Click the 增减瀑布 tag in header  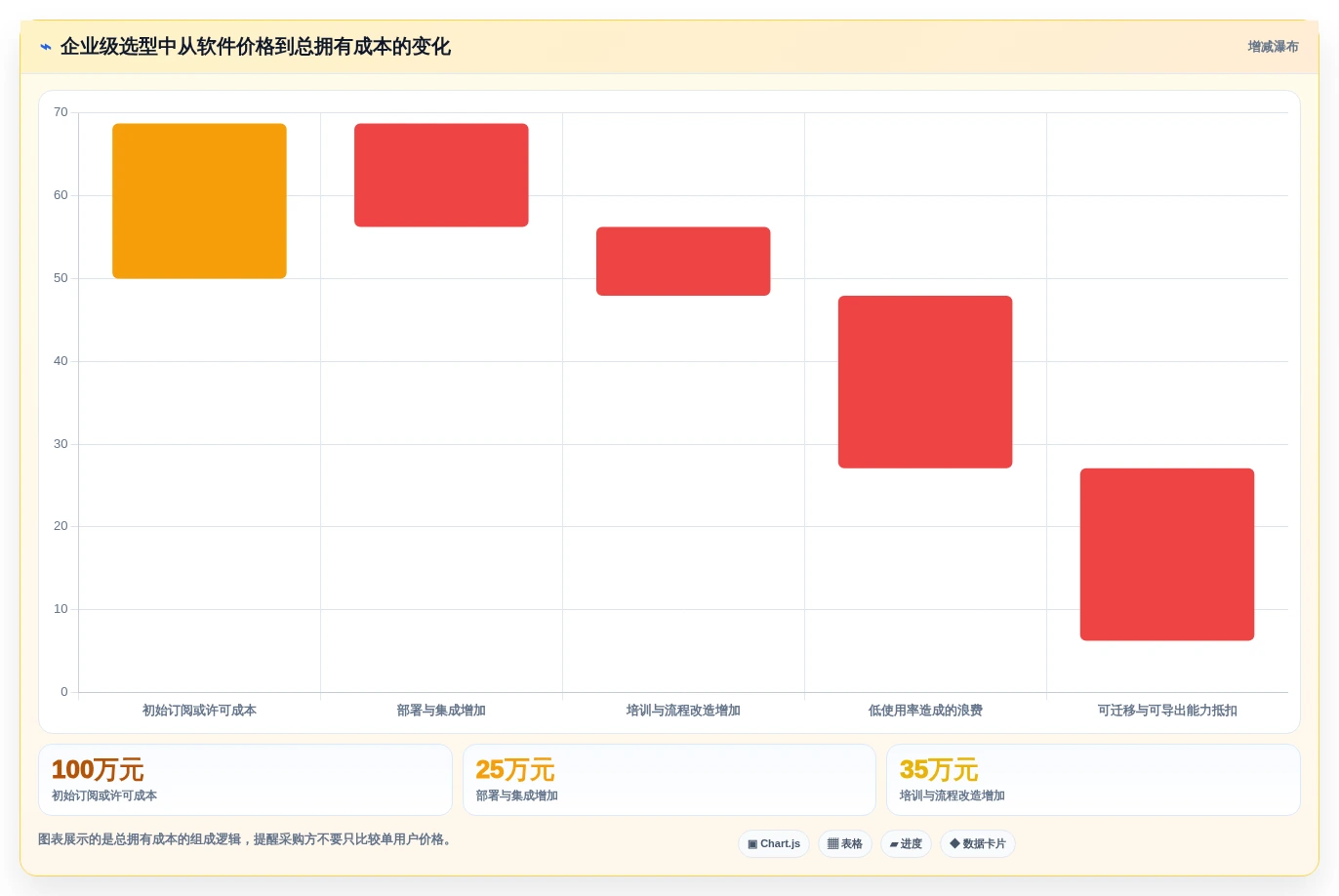1273,47
